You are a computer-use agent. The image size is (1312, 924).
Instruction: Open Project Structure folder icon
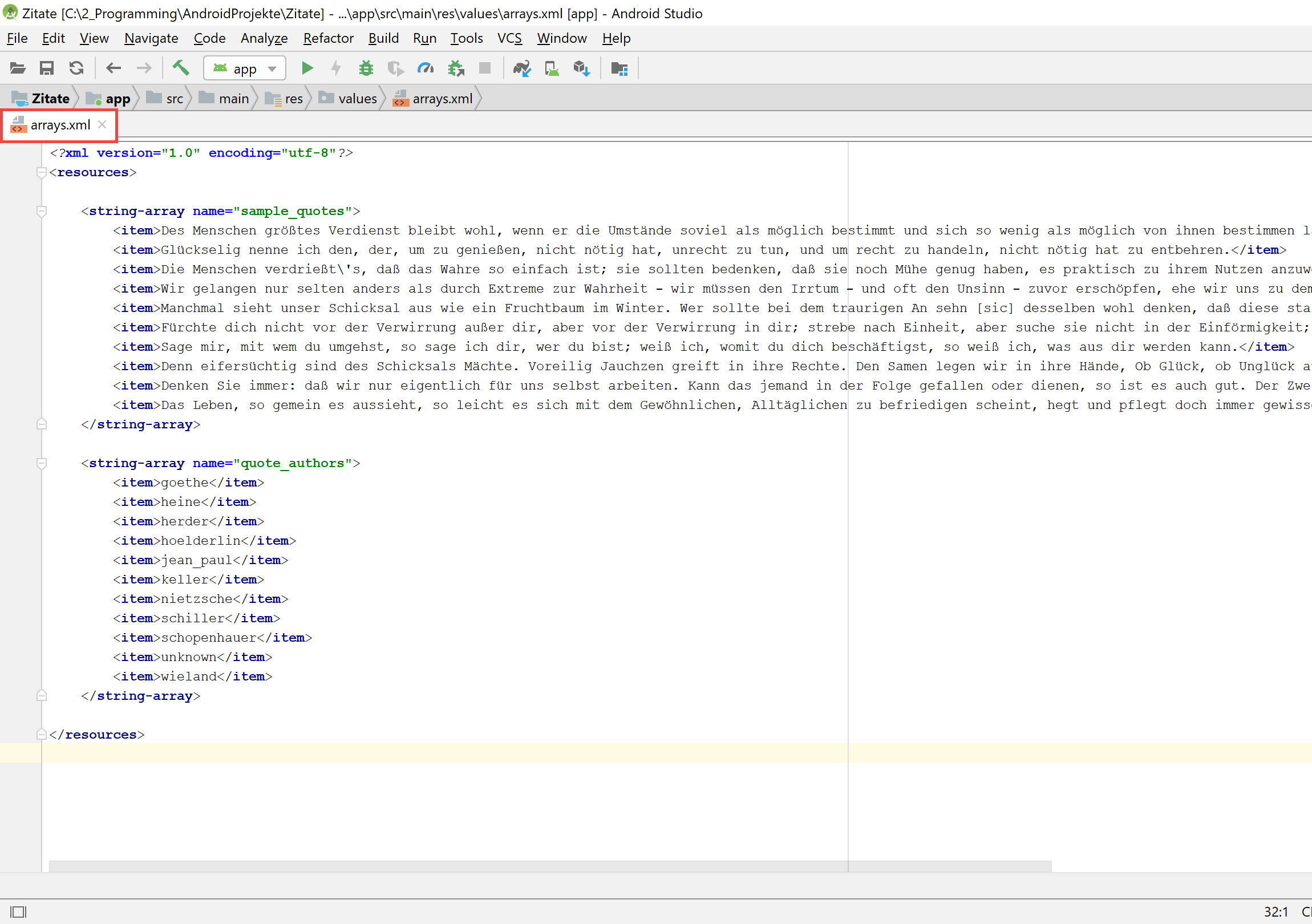coord(619,68)
